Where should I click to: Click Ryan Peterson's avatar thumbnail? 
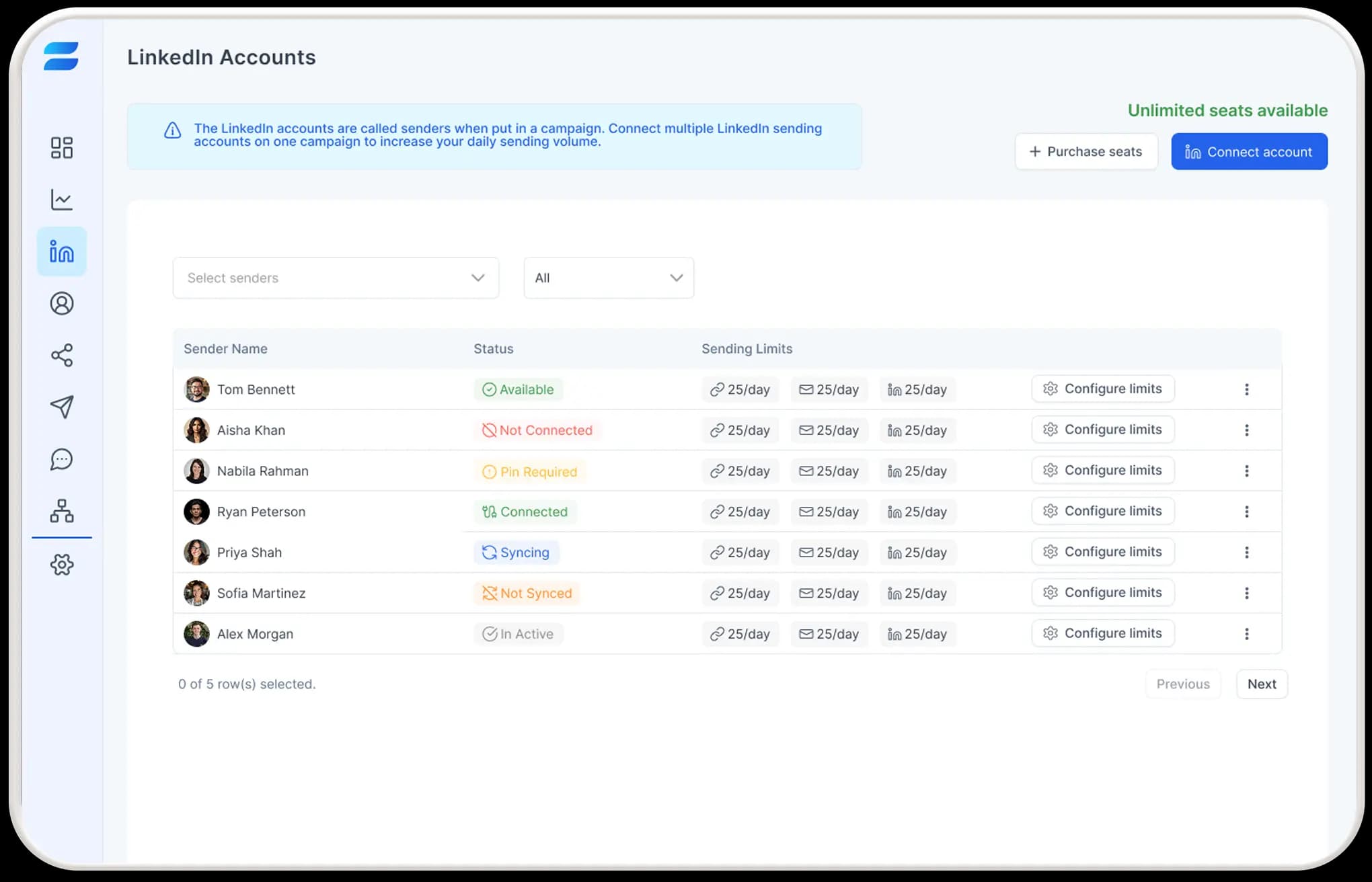(196, 512)
